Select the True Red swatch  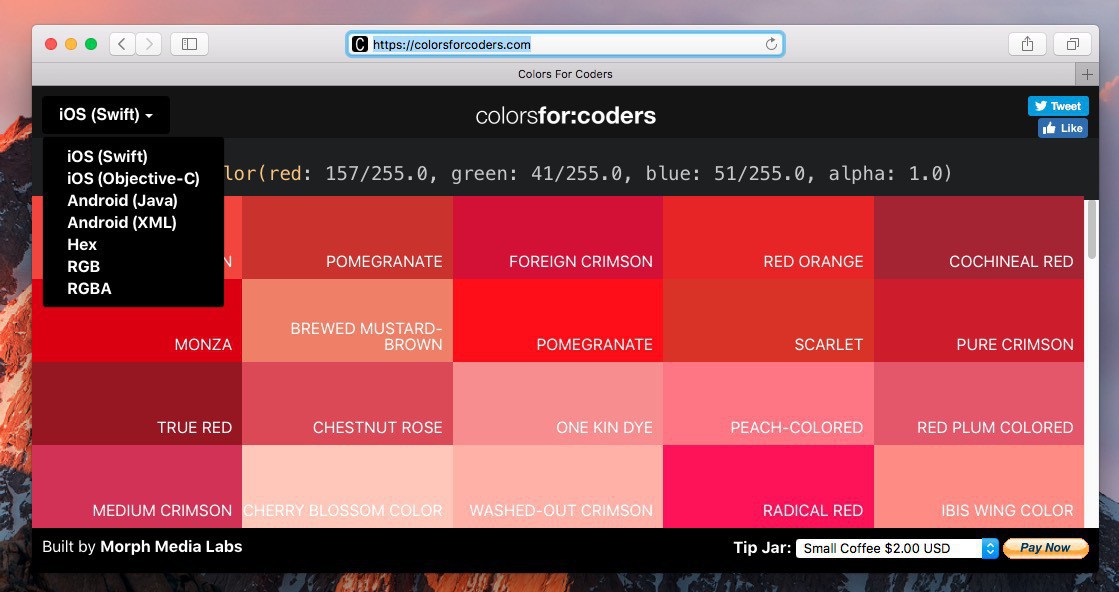pos(137,404)
